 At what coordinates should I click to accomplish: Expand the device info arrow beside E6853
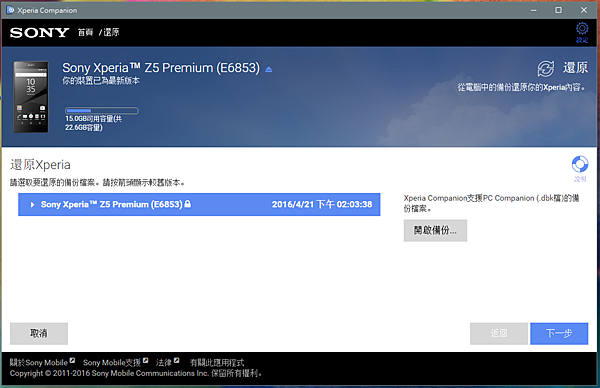269,69
